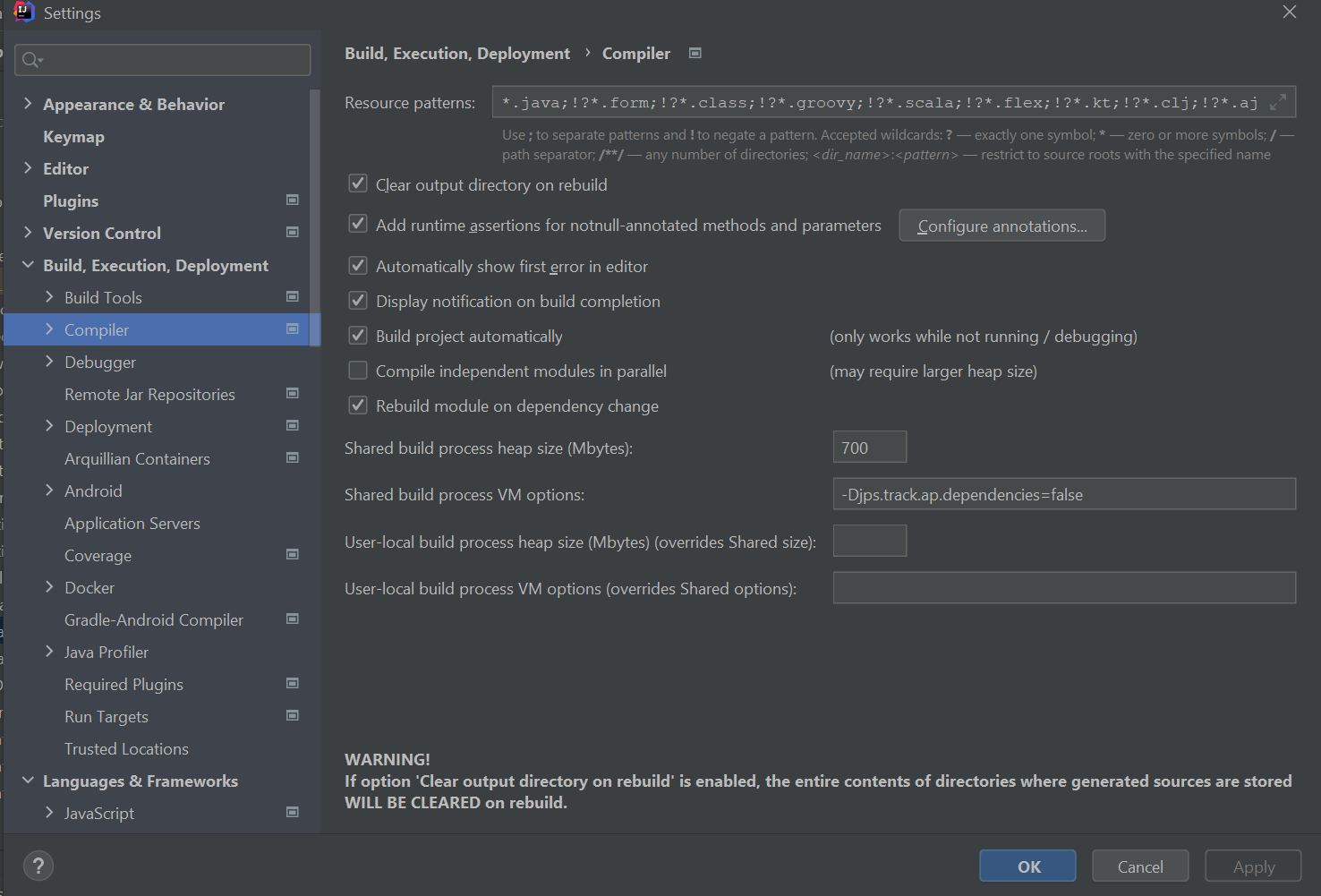Viewport: 1321px width, 896px height.
Task: Click the project icon beside Remote Jar Repositories
Action: 292,393
